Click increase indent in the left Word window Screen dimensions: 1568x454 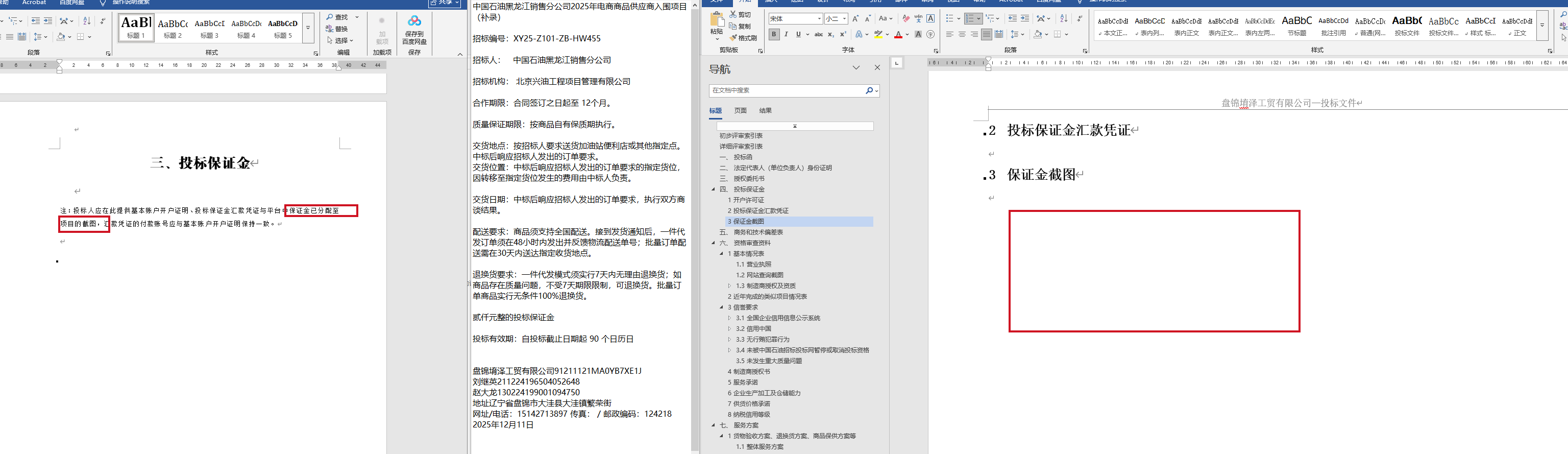[x=48, y=21]
